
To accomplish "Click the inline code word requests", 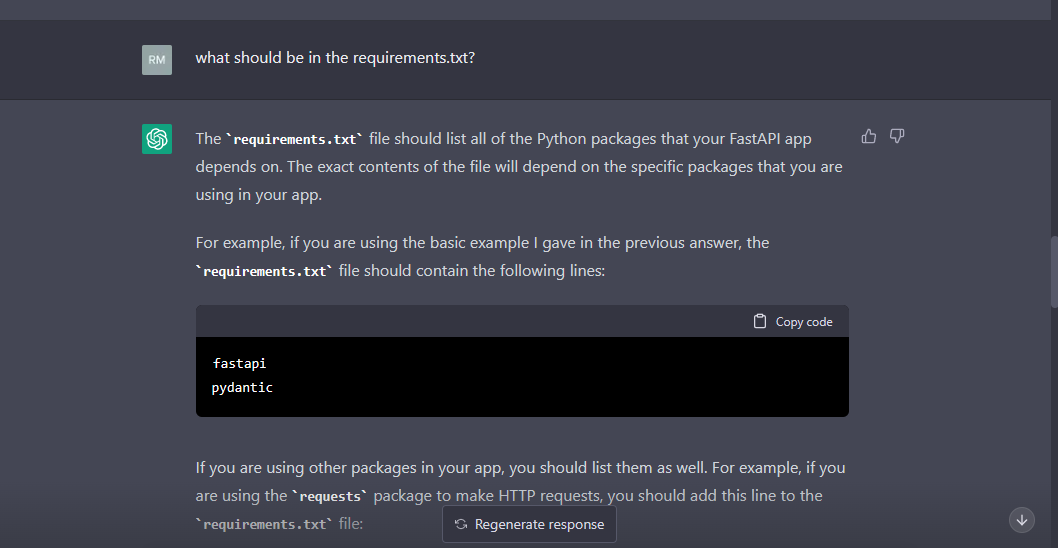I will 329,496.
